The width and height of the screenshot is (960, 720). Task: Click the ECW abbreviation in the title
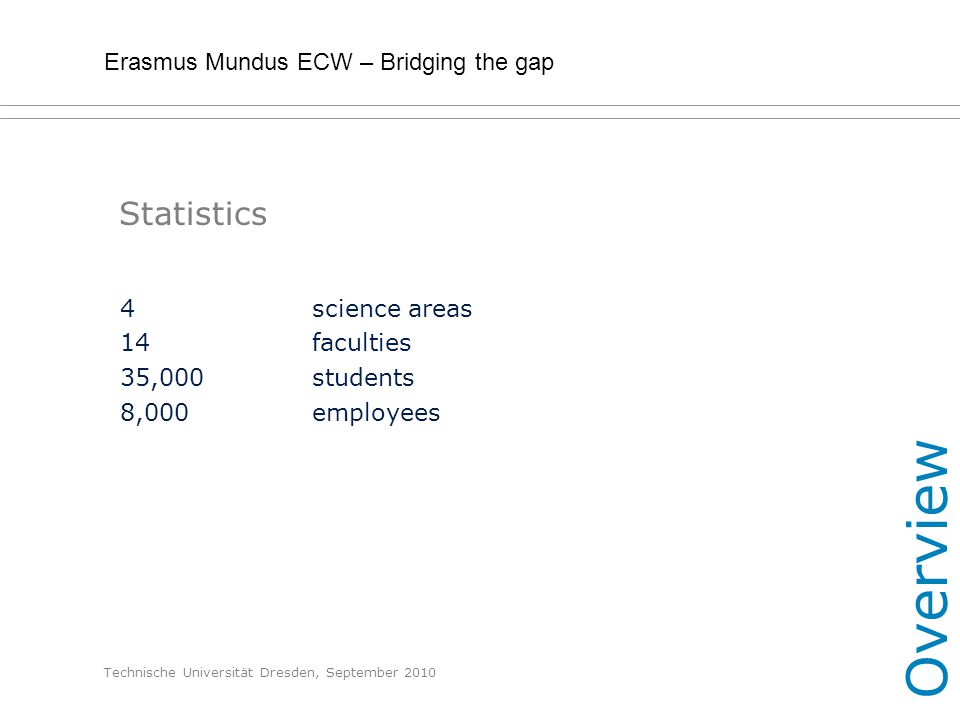click(325, 62)
